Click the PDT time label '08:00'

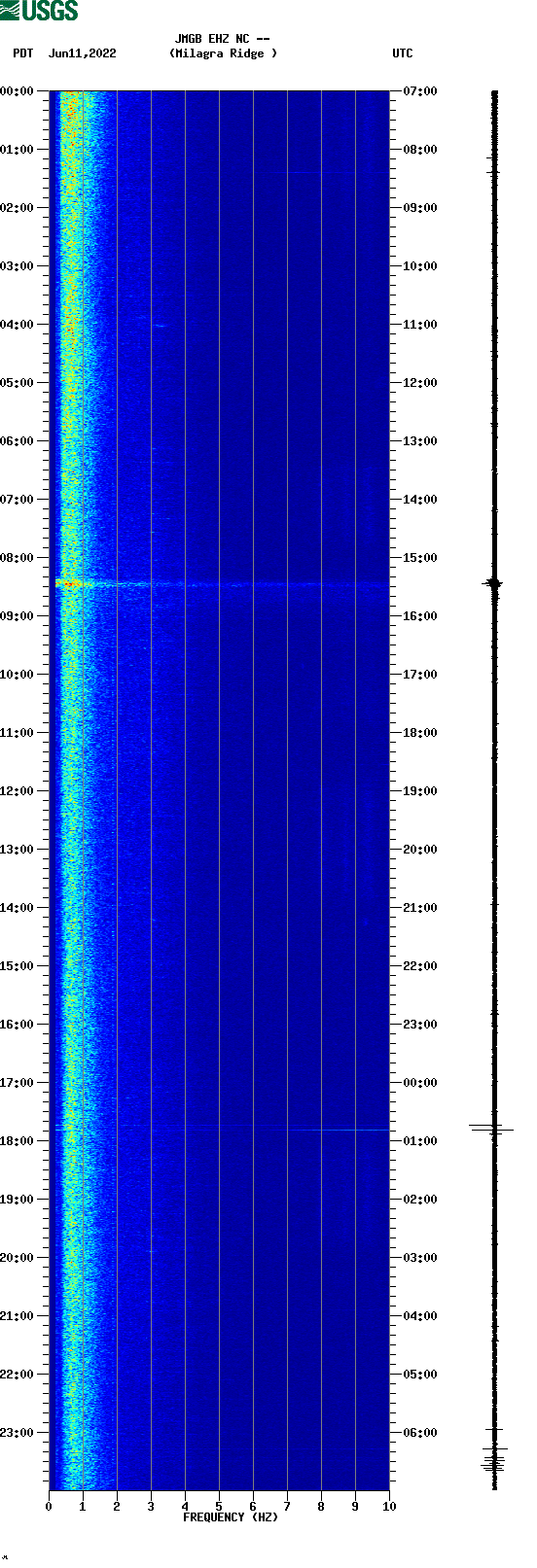click(x=18, y=558)
